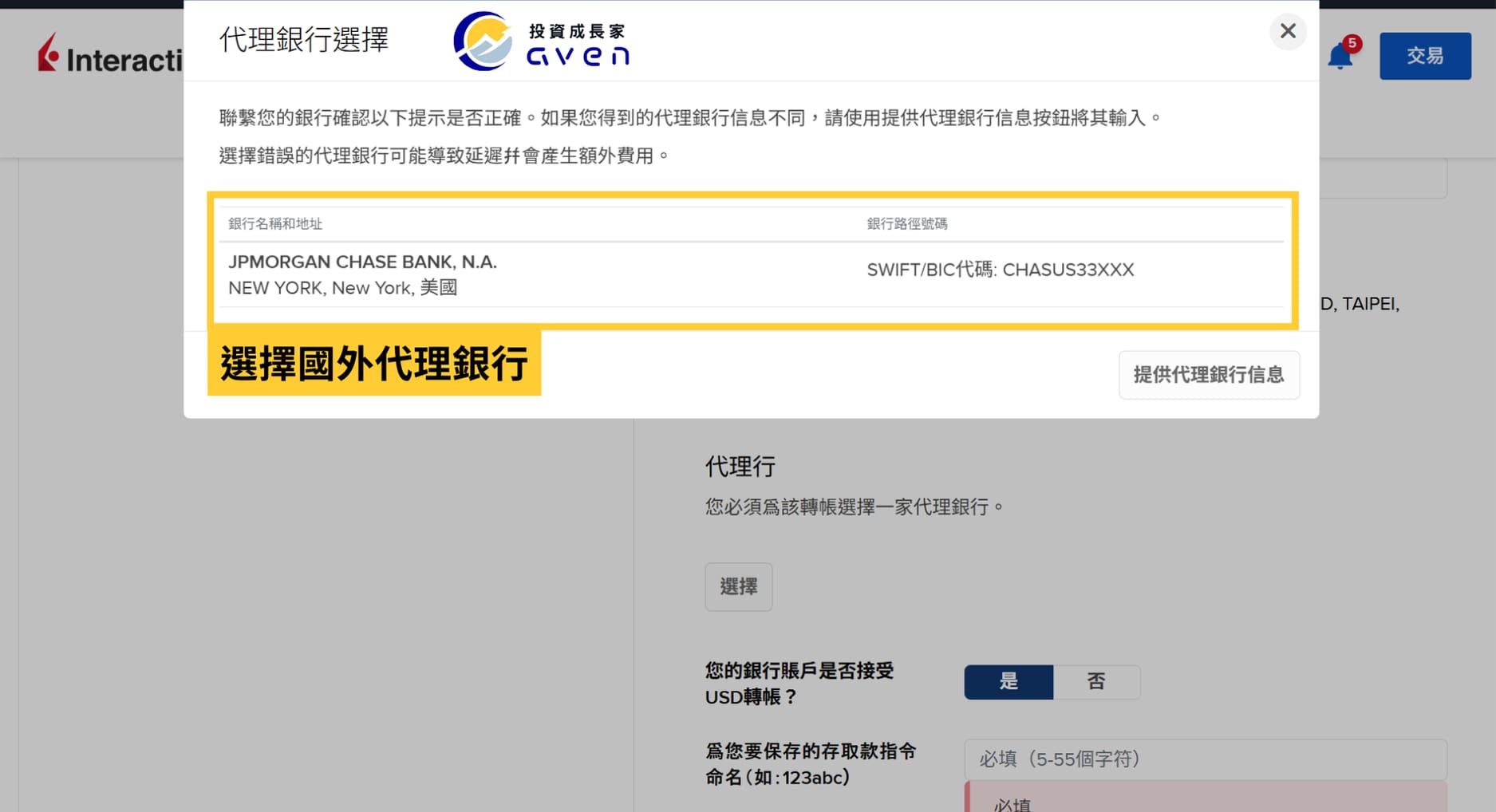Click the yellow 選擇國外代理銀行 label
Screen dimensions: 1496x812
[374, 364]
